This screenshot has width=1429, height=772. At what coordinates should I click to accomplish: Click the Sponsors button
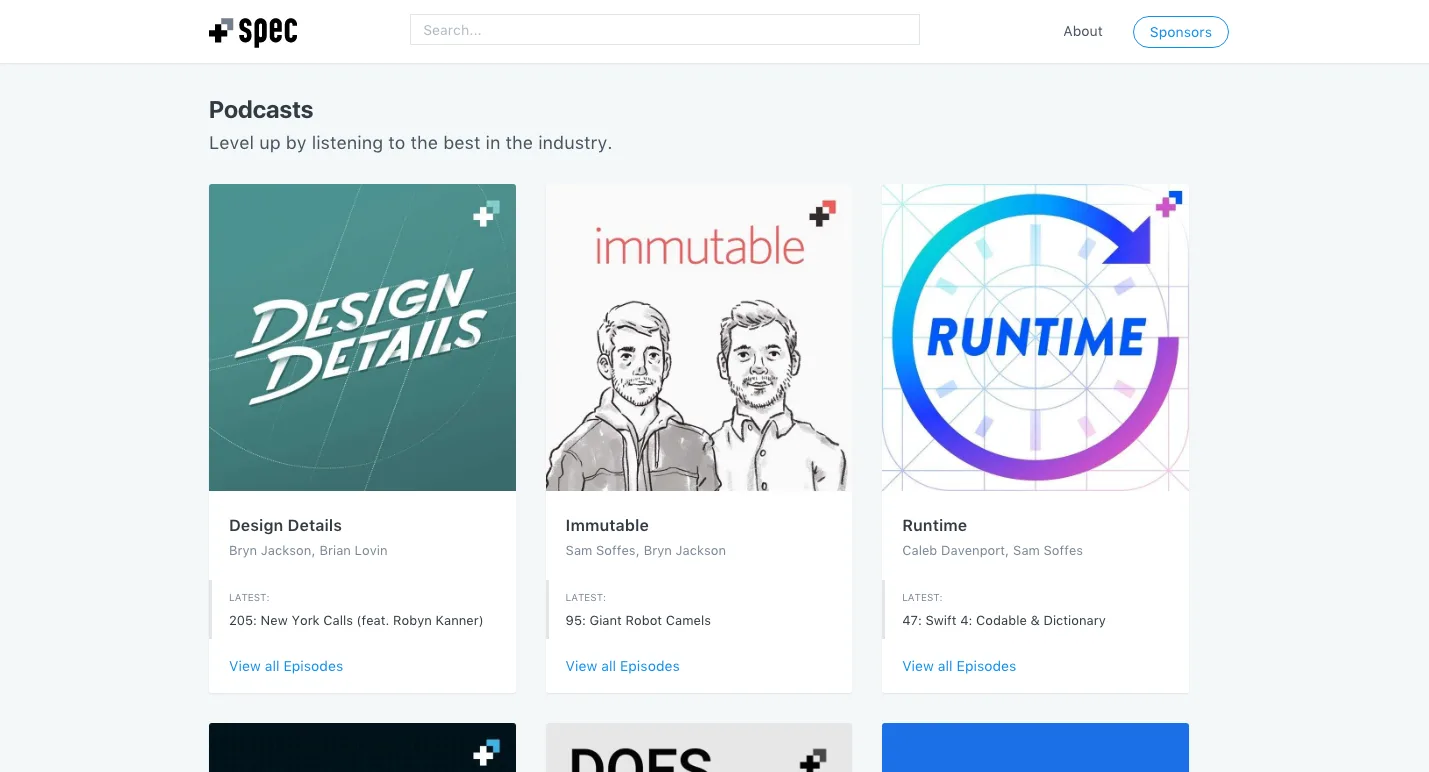pos(1180,32)
